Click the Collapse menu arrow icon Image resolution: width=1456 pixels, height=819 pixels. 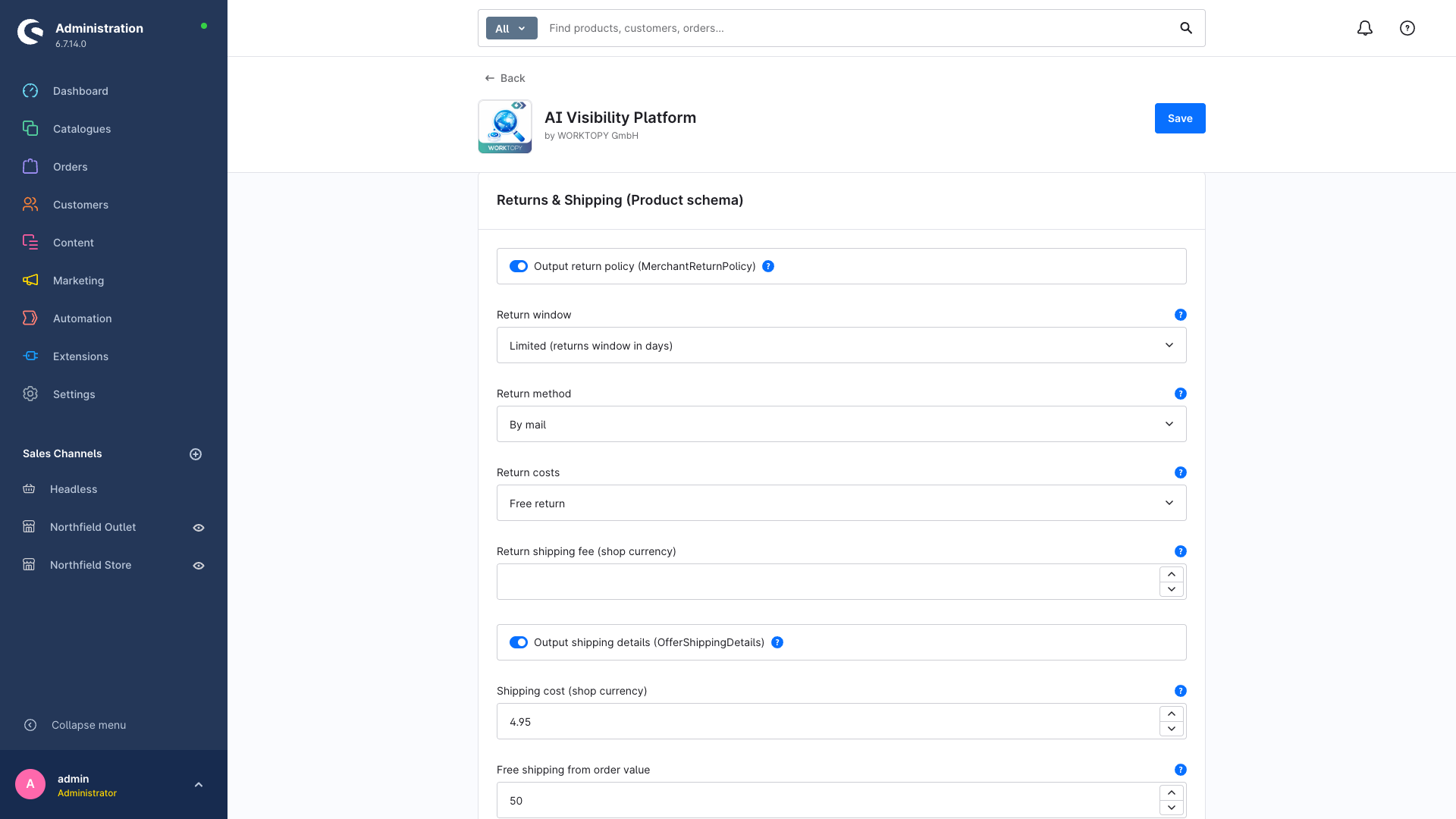pyautogui.click(x=30, y=725)
